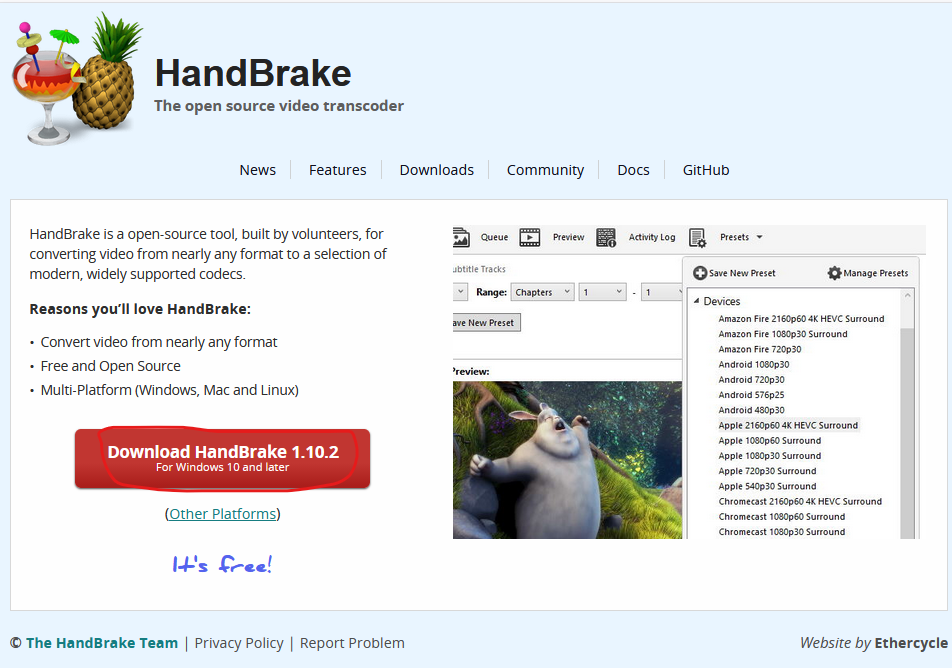Open the News page
This screenshot has width=952, height=668.
click(257, 170)
